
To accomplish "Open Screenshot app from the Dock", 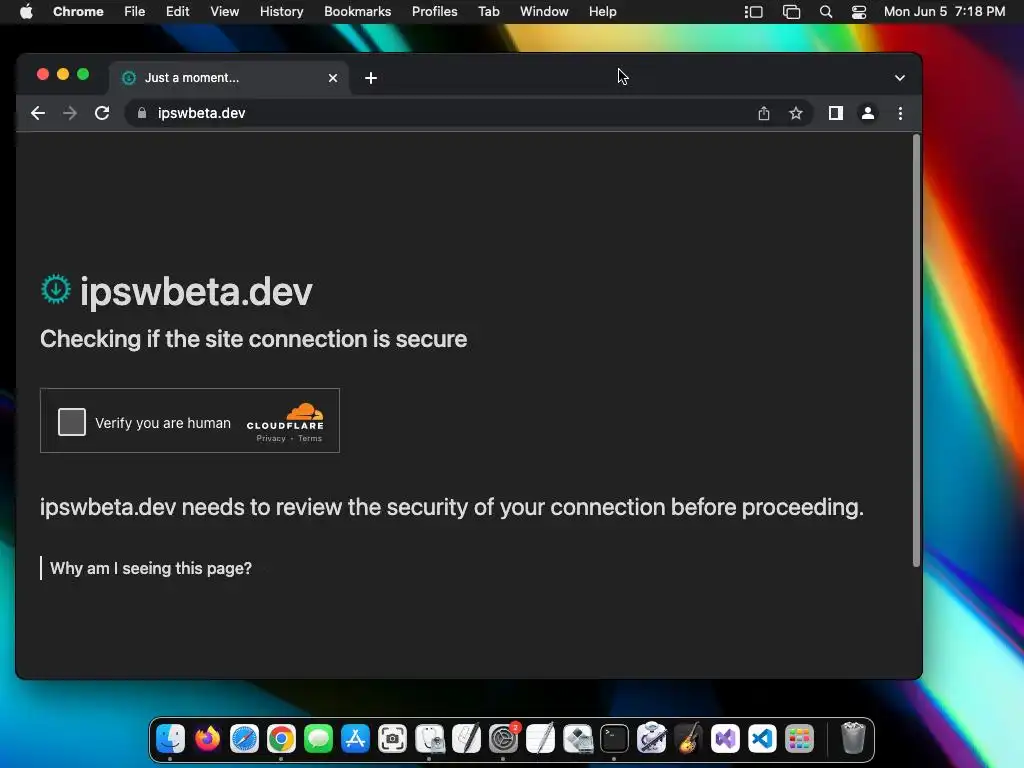I will (x=392, y=739).
